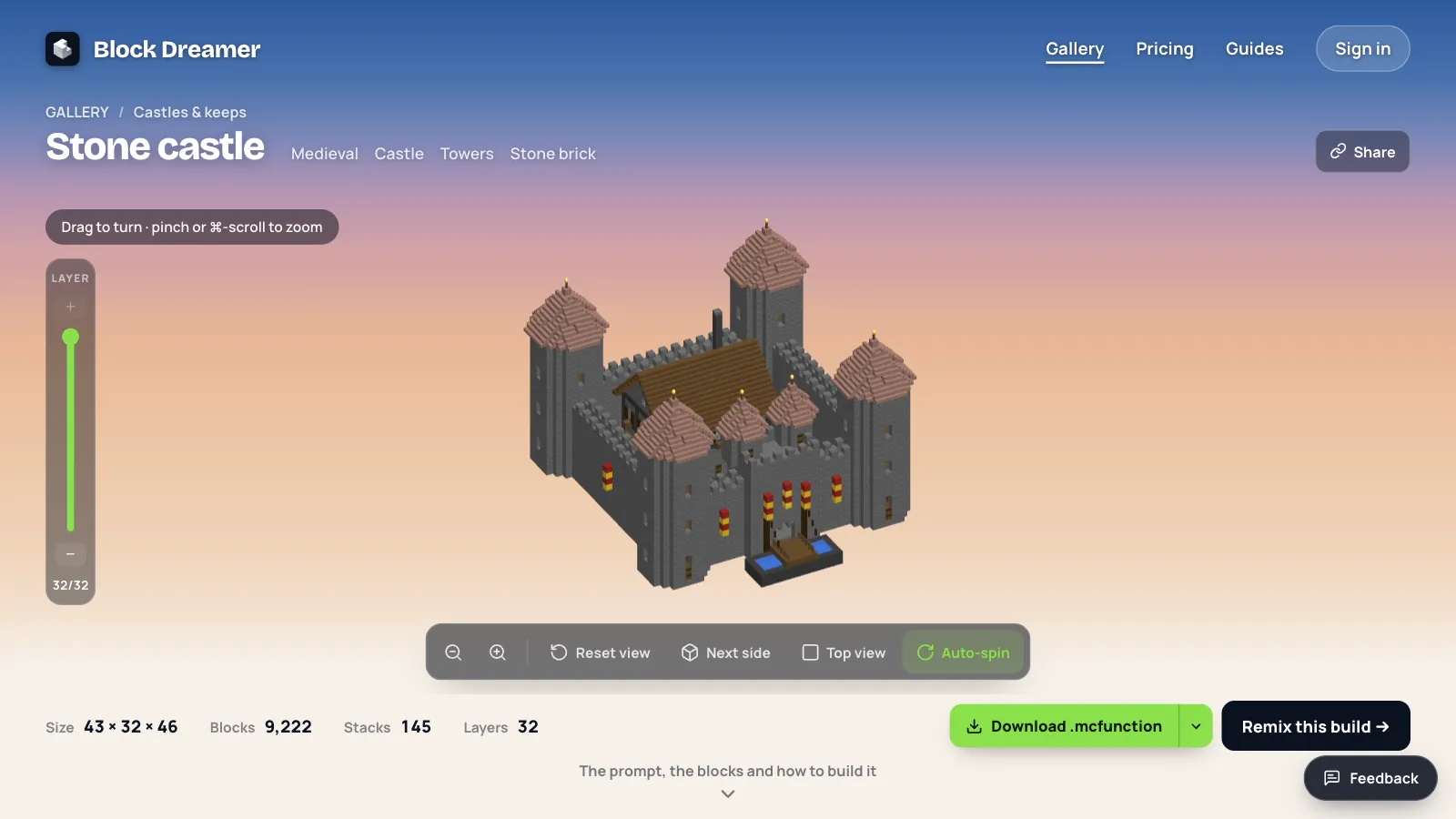Click the Block Dreamer cube logo icon
The width and height of the screenshot is (1456, 819).
[63, 49]
